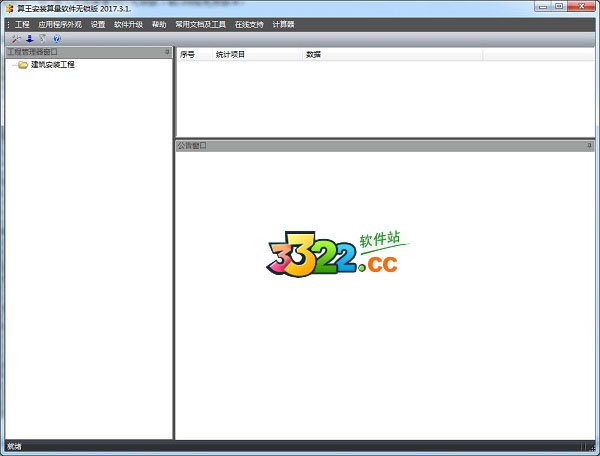Click the folder icon of 建筑安装工程
This screenshot has height=456, width=600.
pyautogui.click(x=23, y=65)
